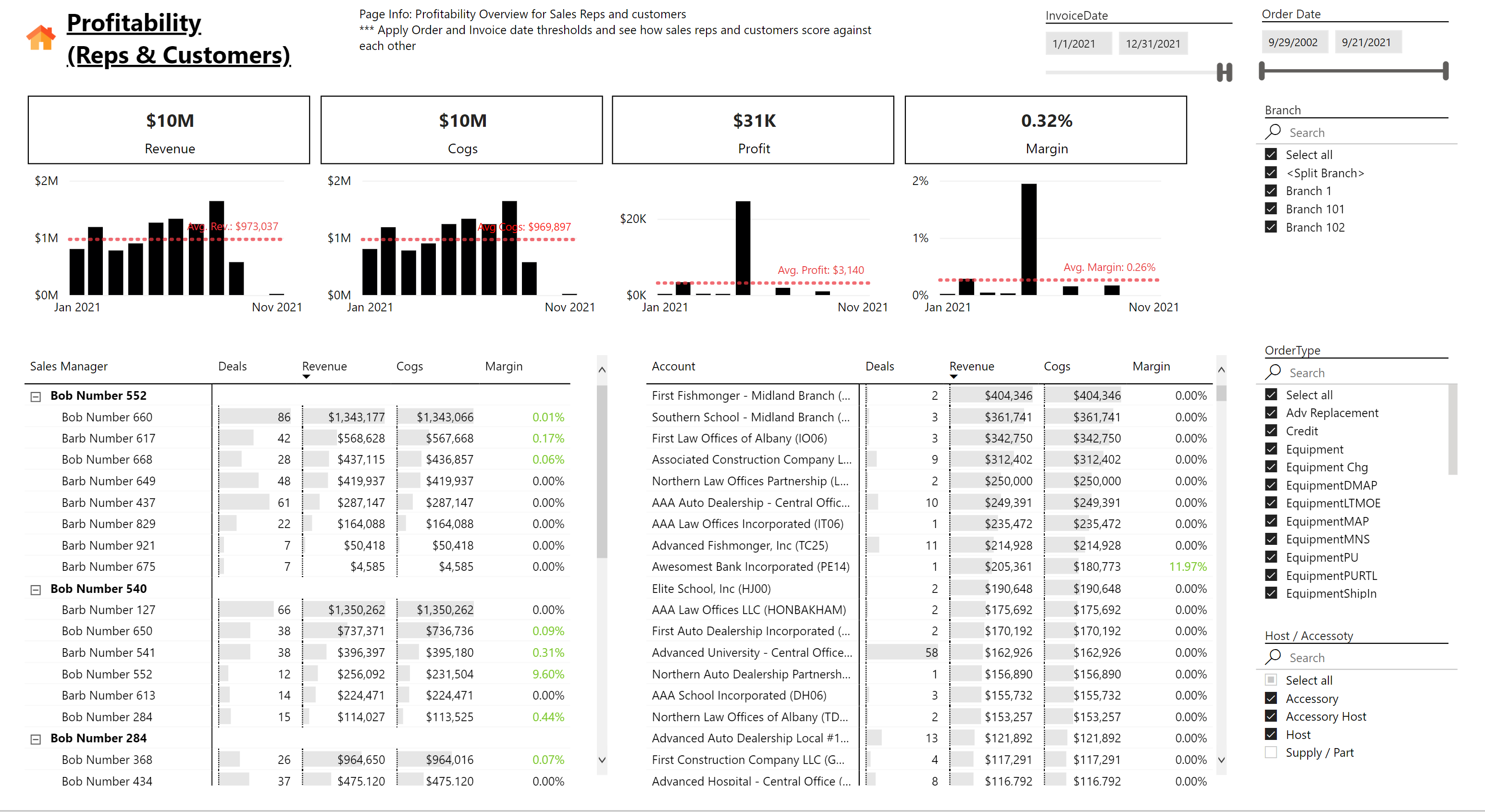Toggle the Equipment Chg checkbox
Image resolution: width=1485 pixels, height=812 pixels.
tap(1271, 467)
